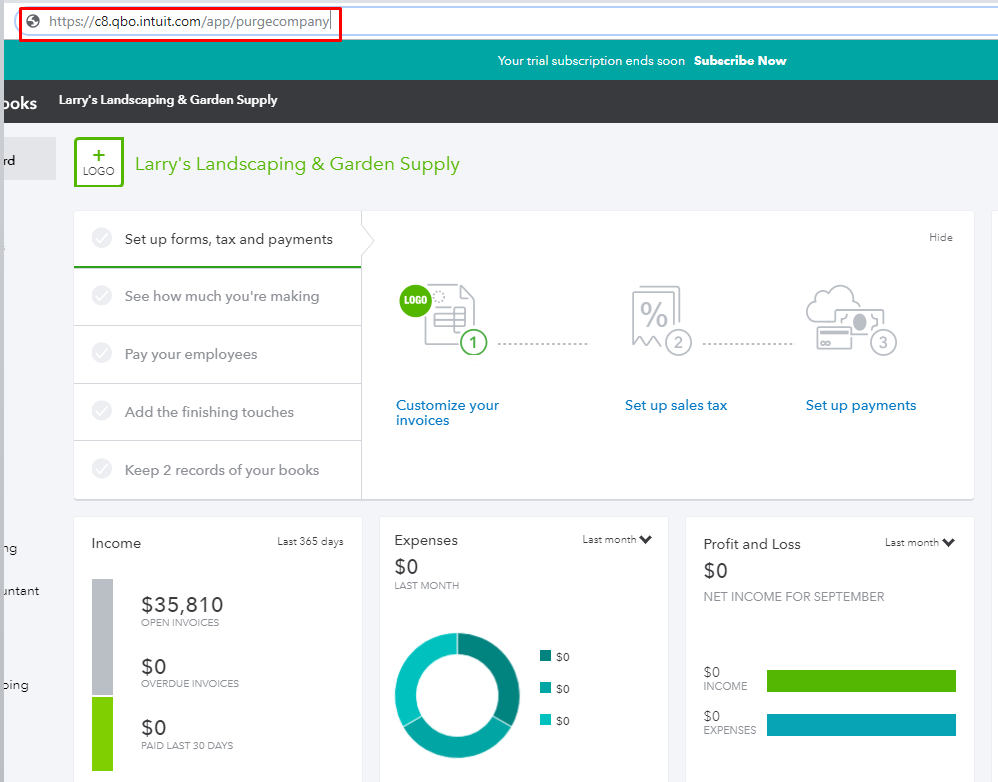Image resolution: width=998 pixels, height=782 pixels.
Task: Toggle checkmark circle for Add the finishing touches
Action: pyautogui.click(x=102, y=410)
